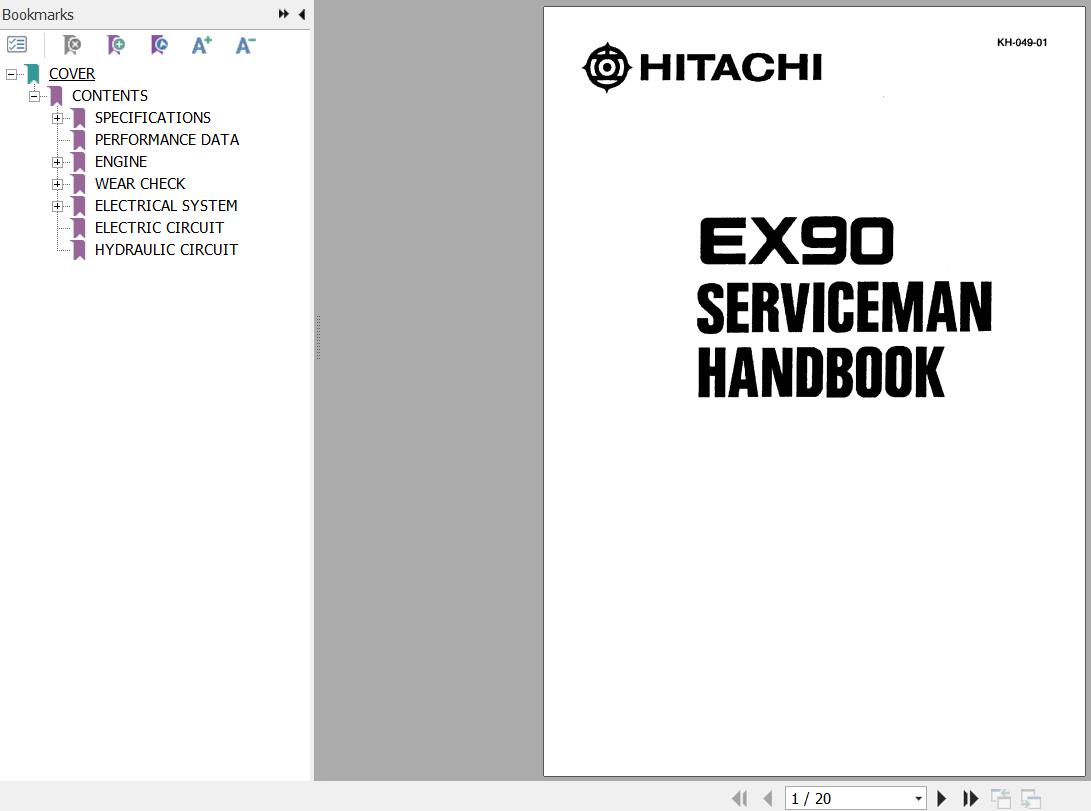Open the COVER bookmark
Screen dimensions: 1091x811
tap(72, 74)
